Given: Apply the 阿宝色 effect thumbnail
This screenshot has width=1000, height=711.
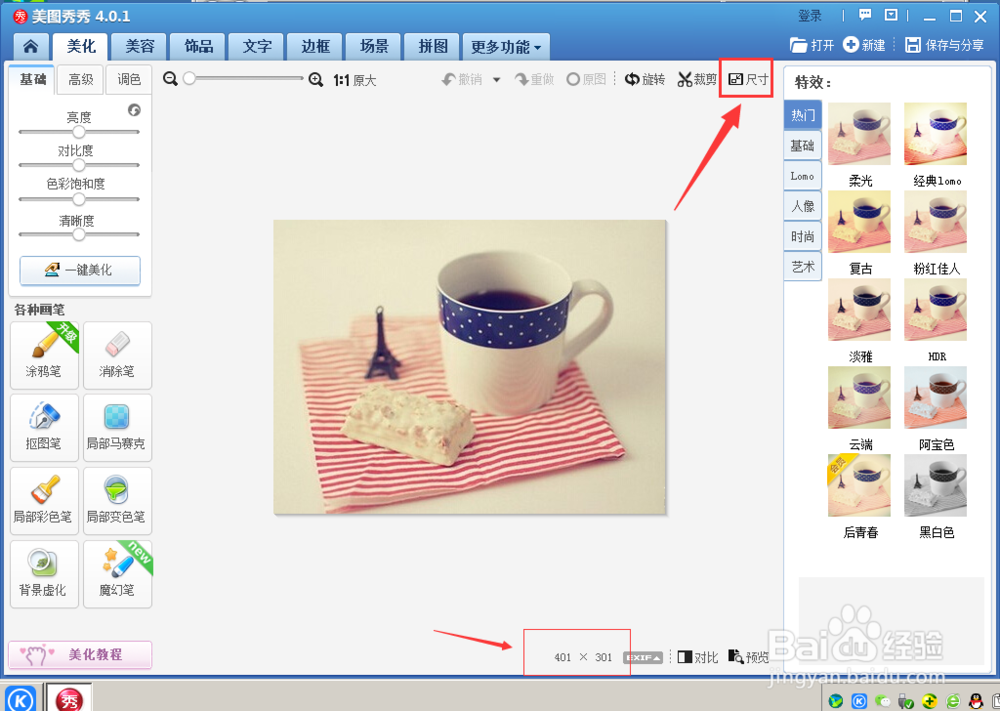Looking at the screenshot, I should (x=935, y=397).
